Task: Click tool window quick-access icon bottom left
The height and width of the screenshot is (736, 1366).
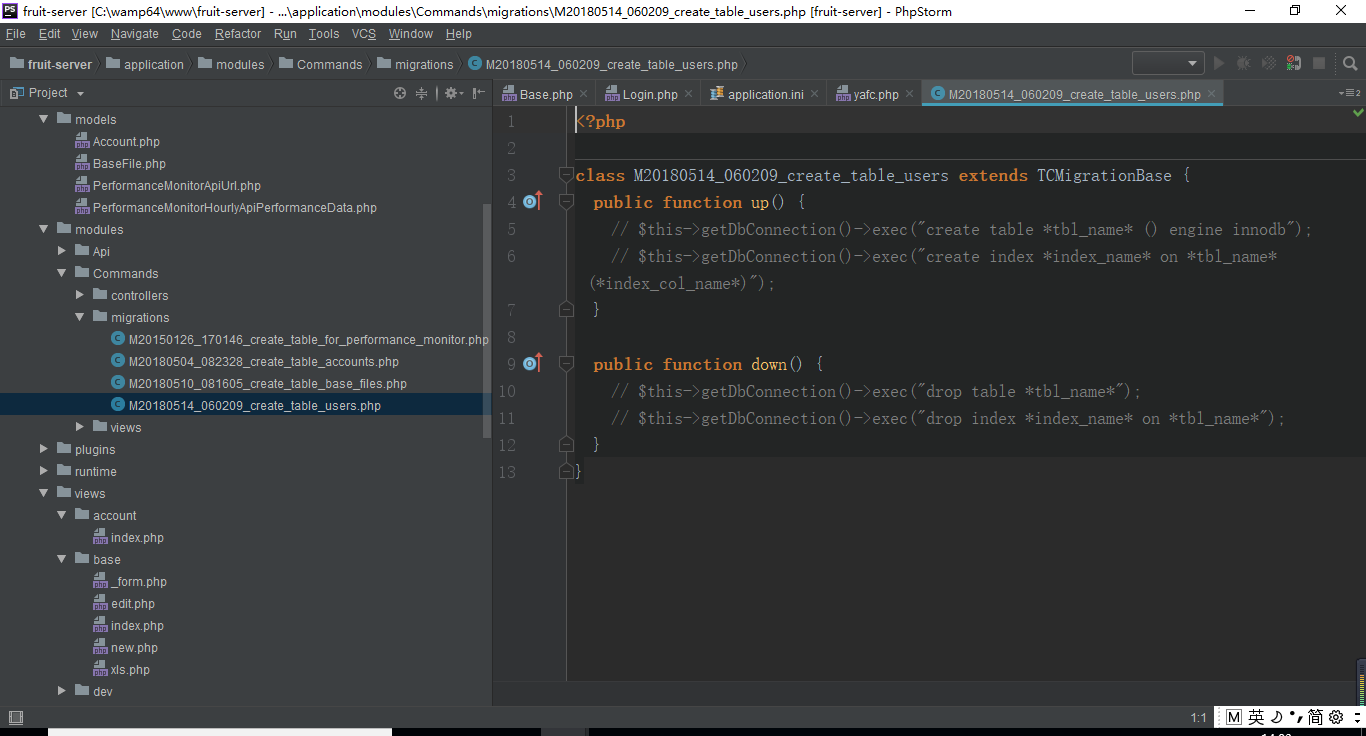Action: coord(15,717)
